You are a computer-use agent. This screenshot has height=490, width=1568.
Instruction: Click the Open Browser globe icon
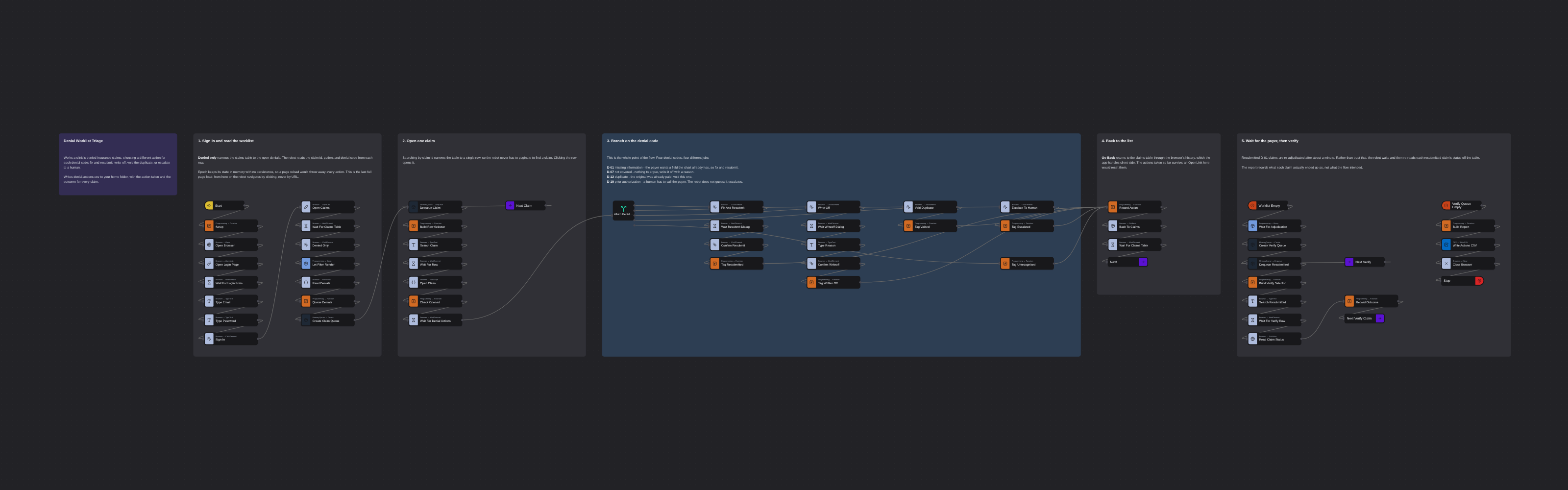click(x=209, y=245)
